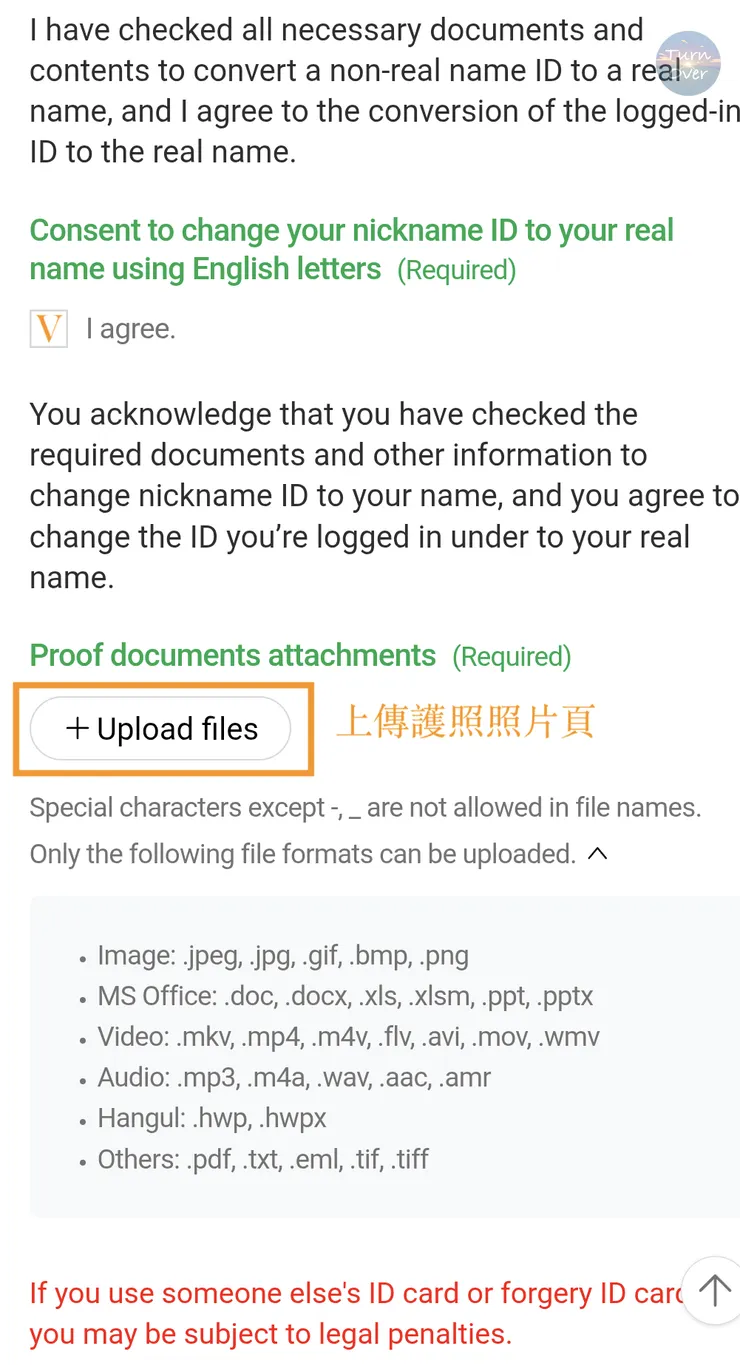Click the "I agree." label text
This screenshot has width=740, height=1365.
tap(131, 329)
